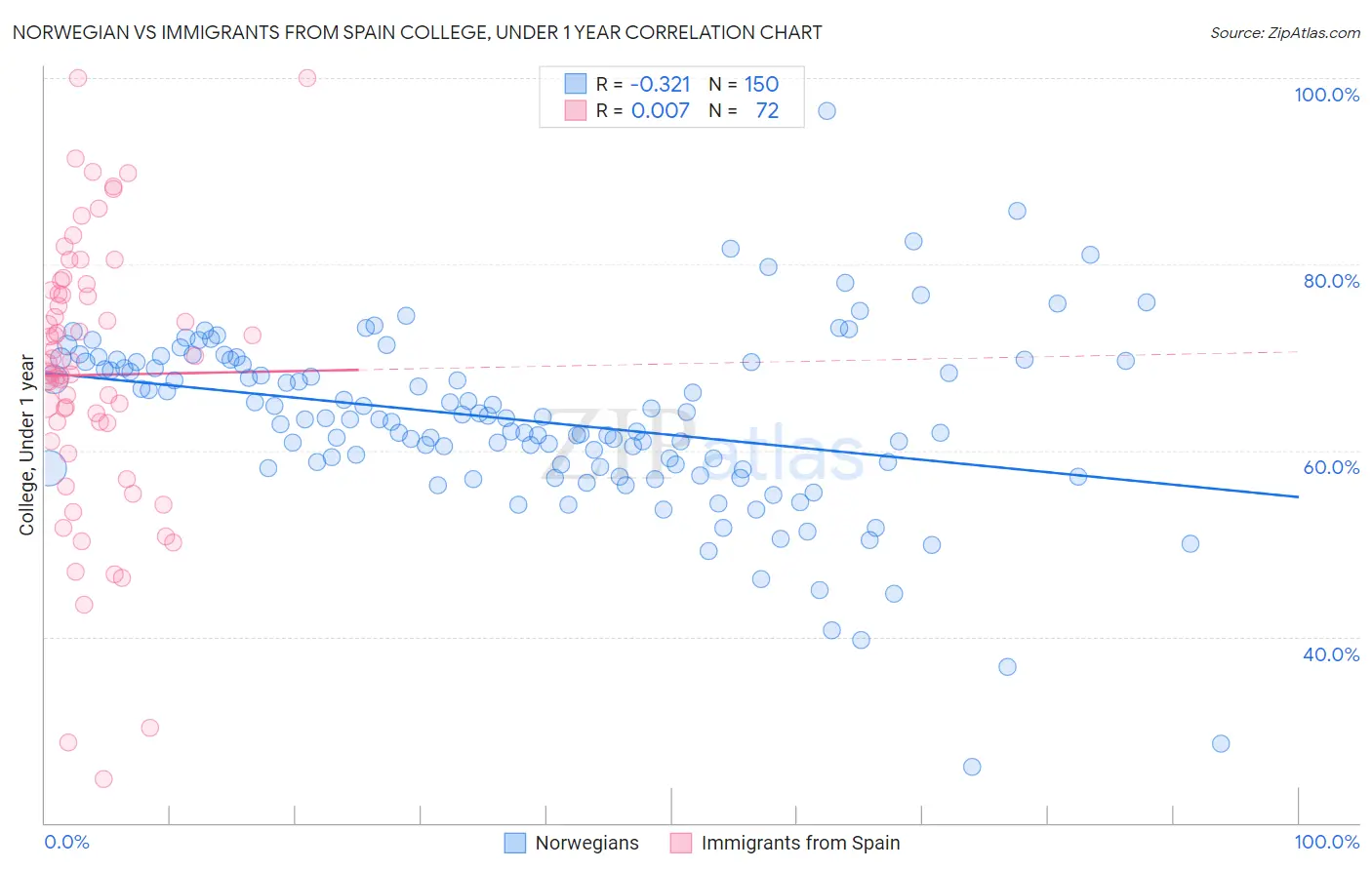
Task: Click the 80.0% y-axis label
Action: click(1331, 281)
